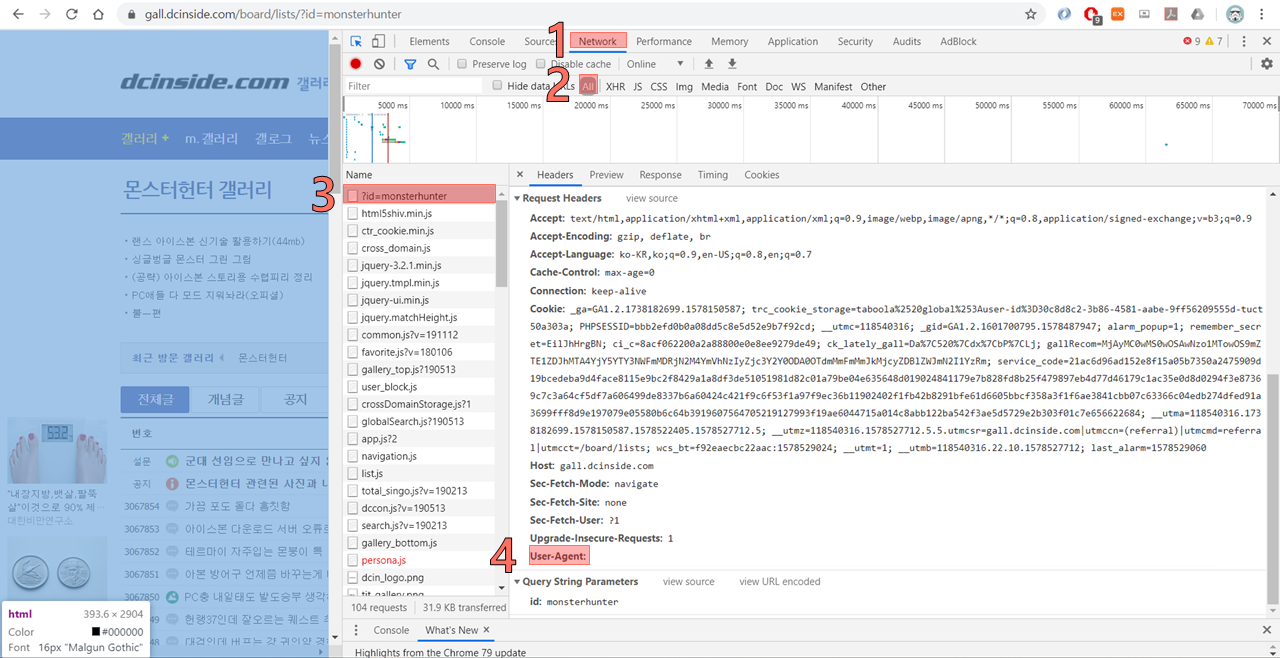Filter requests by WS type
The height and width of the screenshot is (658, 1280).
tap(798, 87)
